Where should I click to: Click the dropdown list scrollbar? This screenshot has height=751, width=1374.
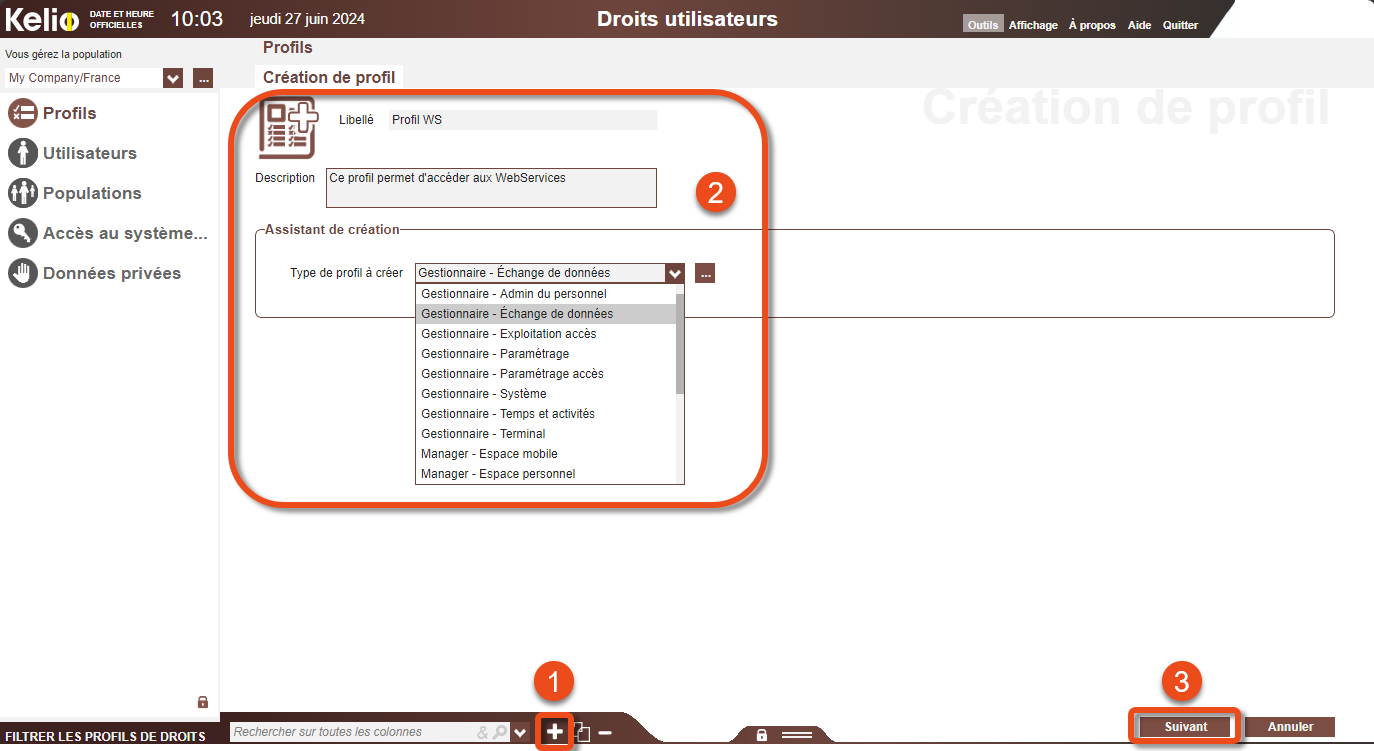(x=680, y=344)
